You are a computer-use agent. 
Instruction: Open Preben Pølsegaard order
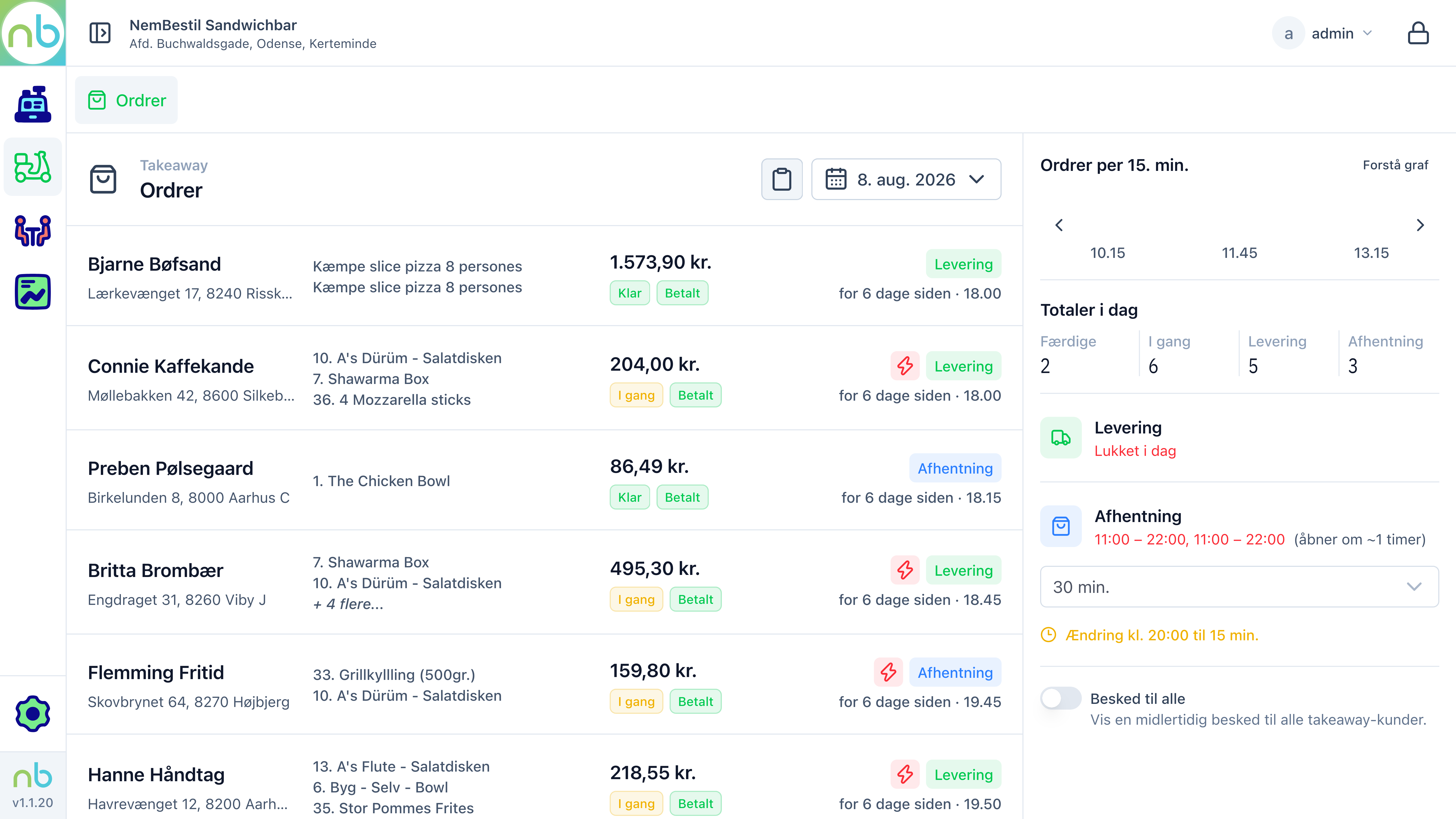point(544,480)
